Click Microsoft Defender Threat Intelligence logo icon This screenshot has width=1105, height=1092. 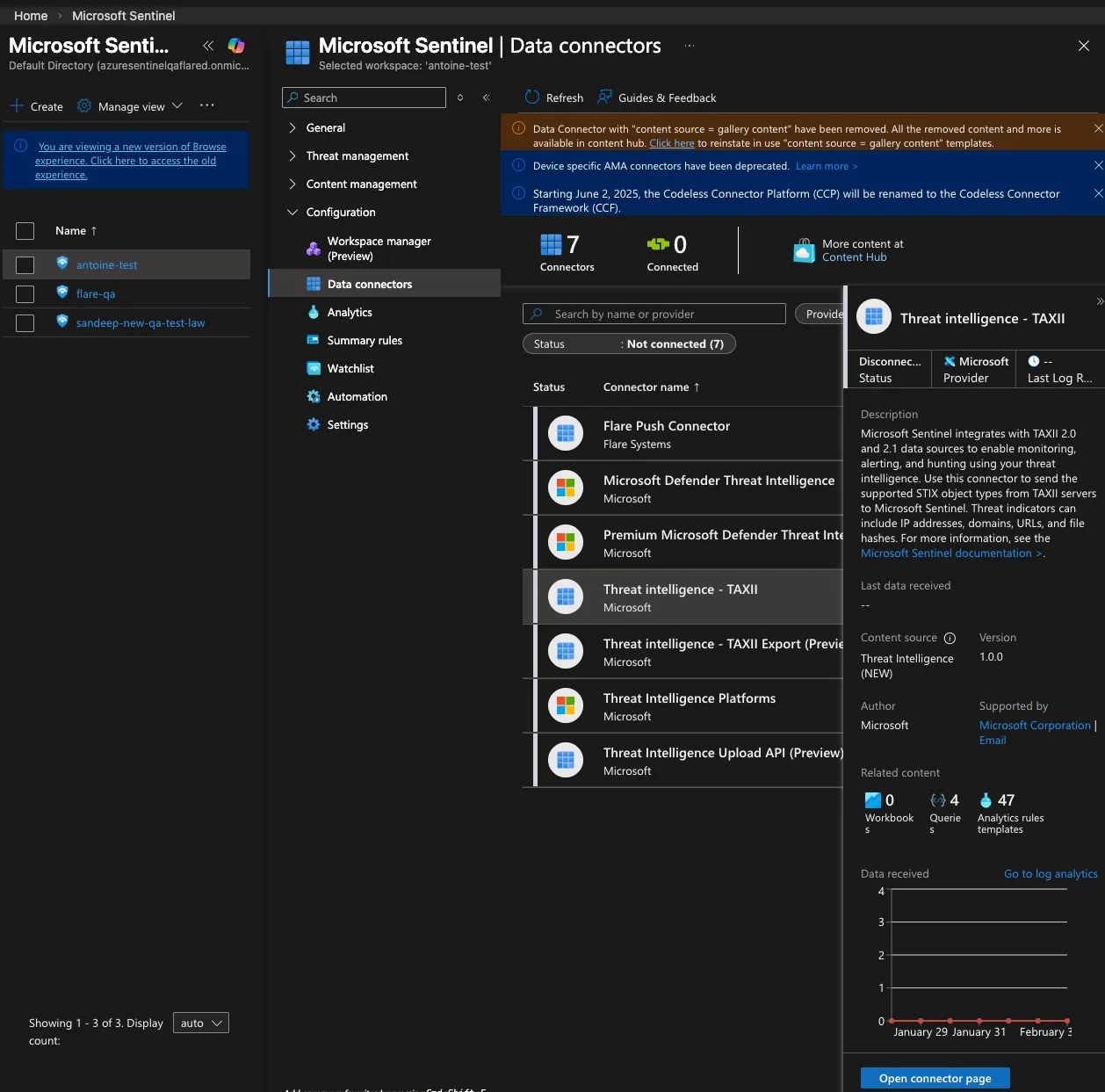[x=566, y=488]
